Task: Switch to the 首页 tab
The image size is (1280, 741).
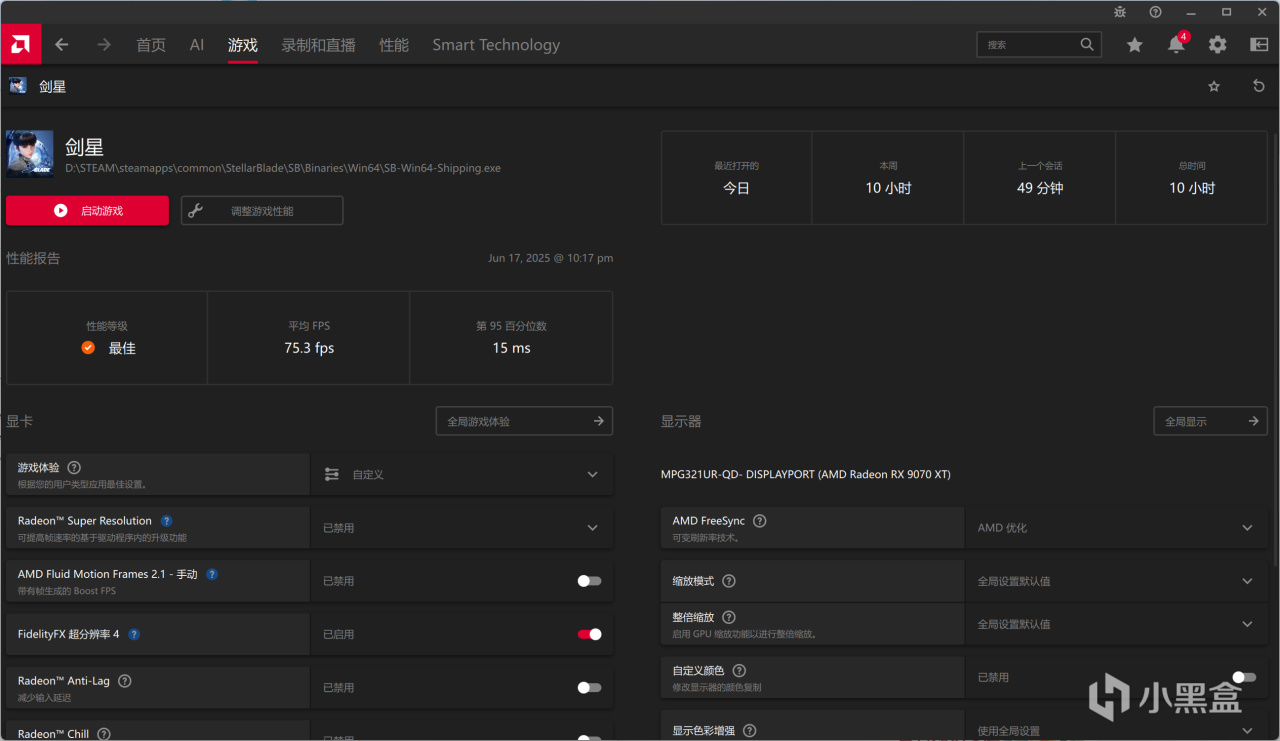Action: pyautogui.click(x=151, y=45)
